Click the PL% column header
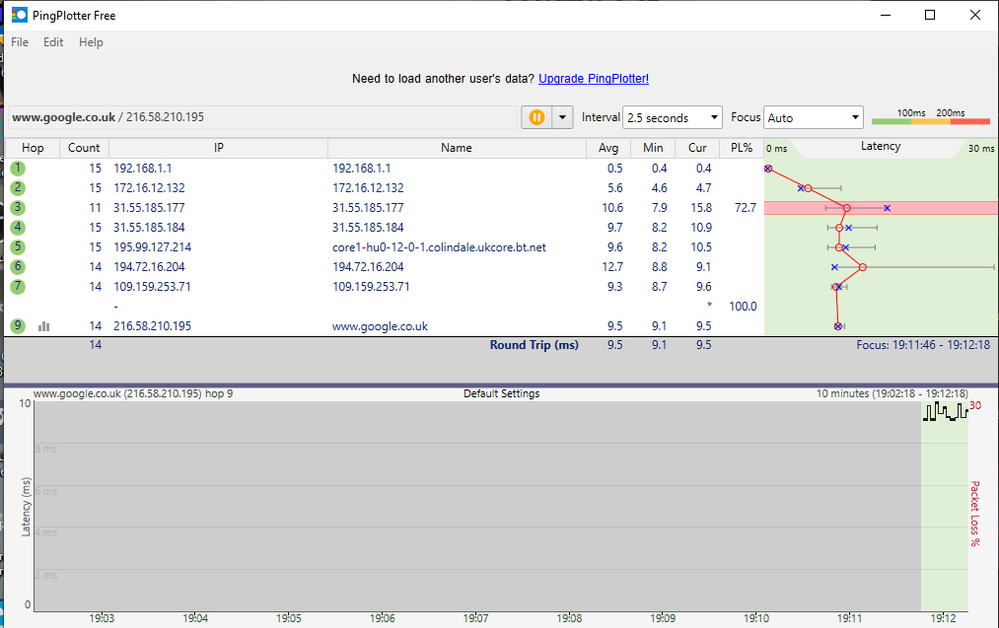Image resolution: width=999 pixels, height=628 pixels. (x=741, y=147)
